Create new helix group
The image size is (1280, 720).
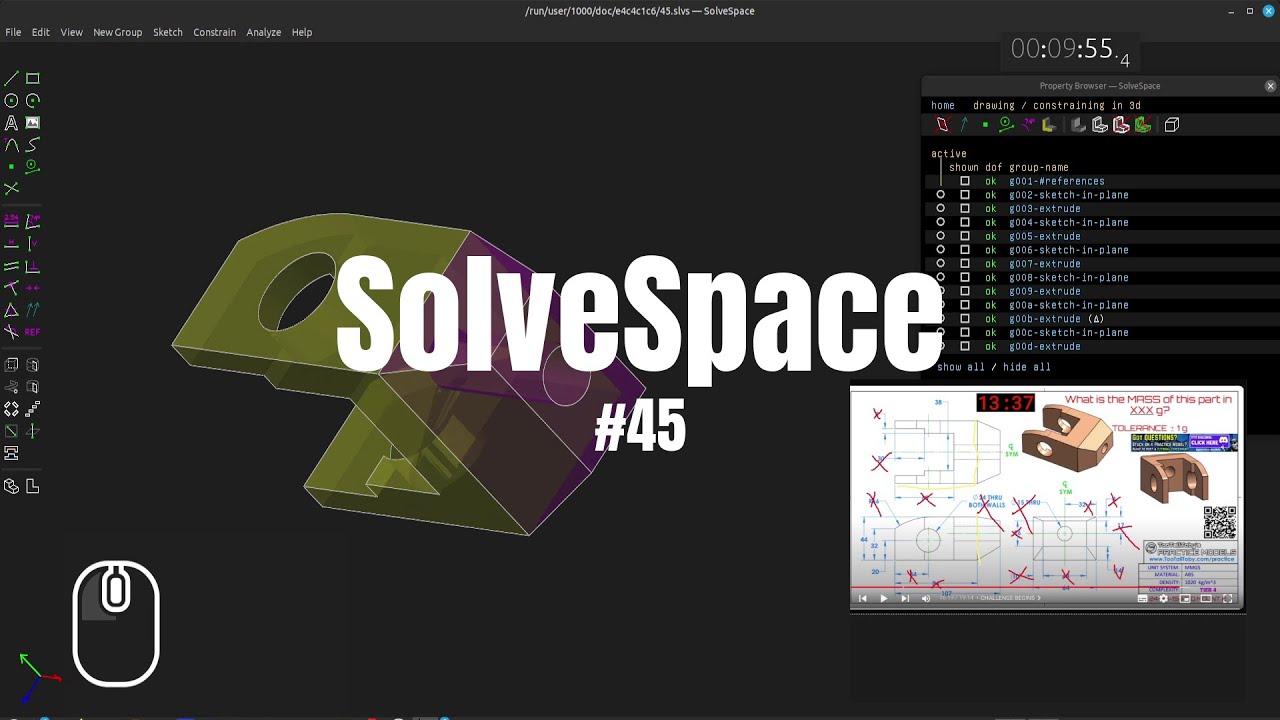click(x=11, y=387)
